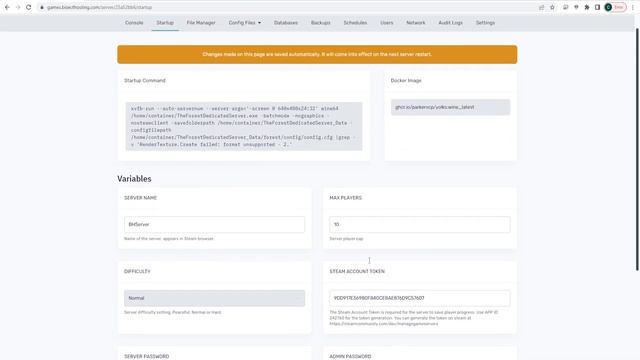Open the Extensions puzzle piece icon

(587, 7)
